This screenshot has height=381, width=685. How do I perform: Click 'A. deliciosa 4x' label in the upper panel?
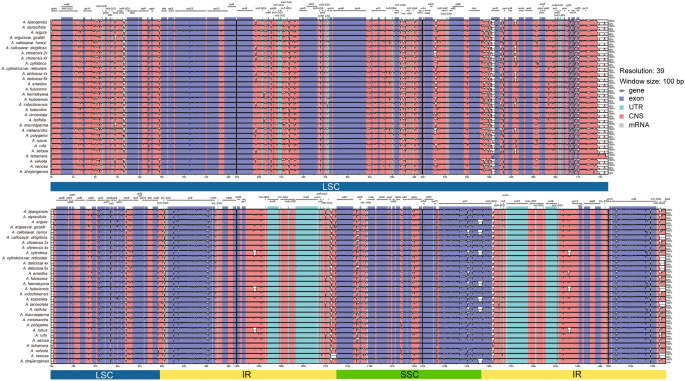35,74
